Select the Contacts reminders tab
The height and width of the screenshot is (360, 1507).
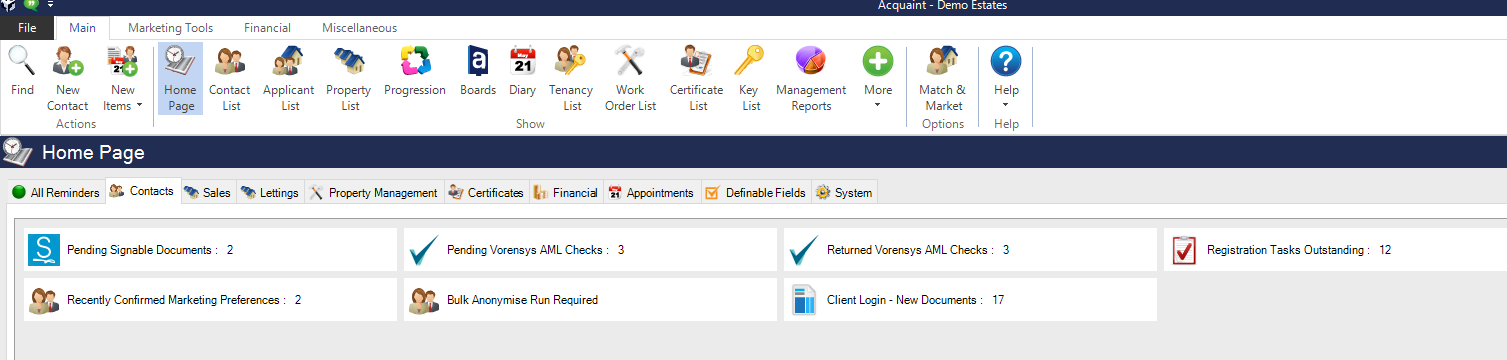(x=142, y=191)
